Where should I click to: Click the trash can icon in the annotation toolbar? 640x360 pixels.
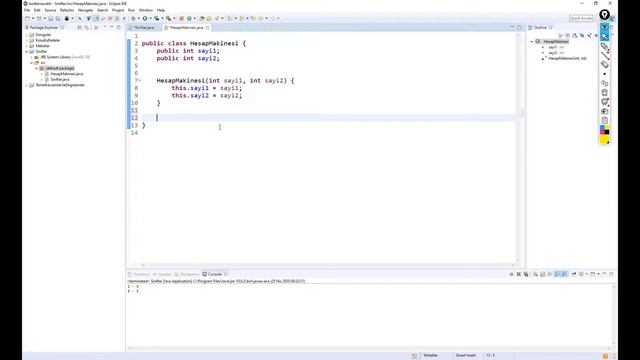coord(604,93)
